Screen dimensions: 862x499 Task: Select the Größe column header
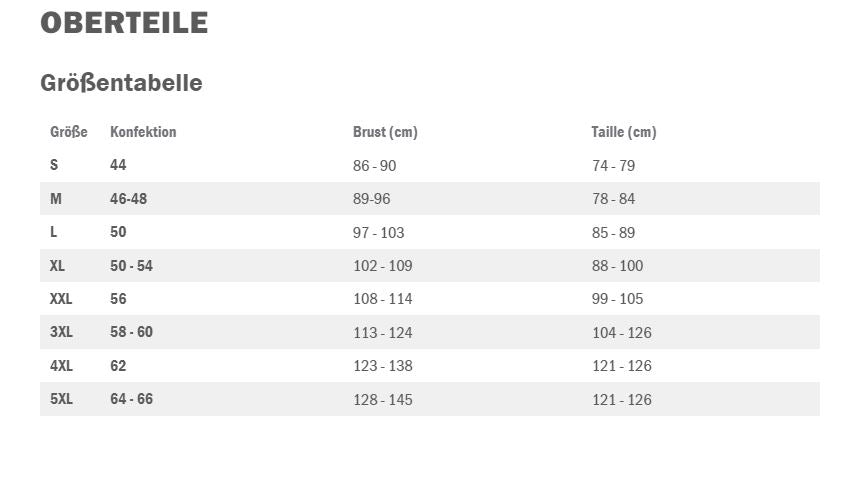coord(69,132)
